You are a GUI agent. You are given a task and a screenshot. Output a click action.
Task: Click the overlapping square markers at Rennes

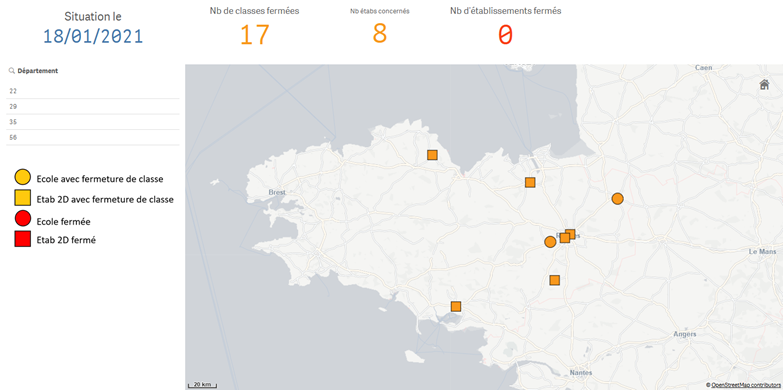(x=567, y=236)
